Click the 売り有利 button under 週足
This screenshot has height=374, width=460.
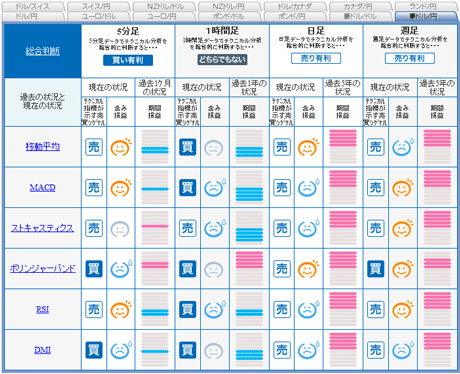[410, 58]
